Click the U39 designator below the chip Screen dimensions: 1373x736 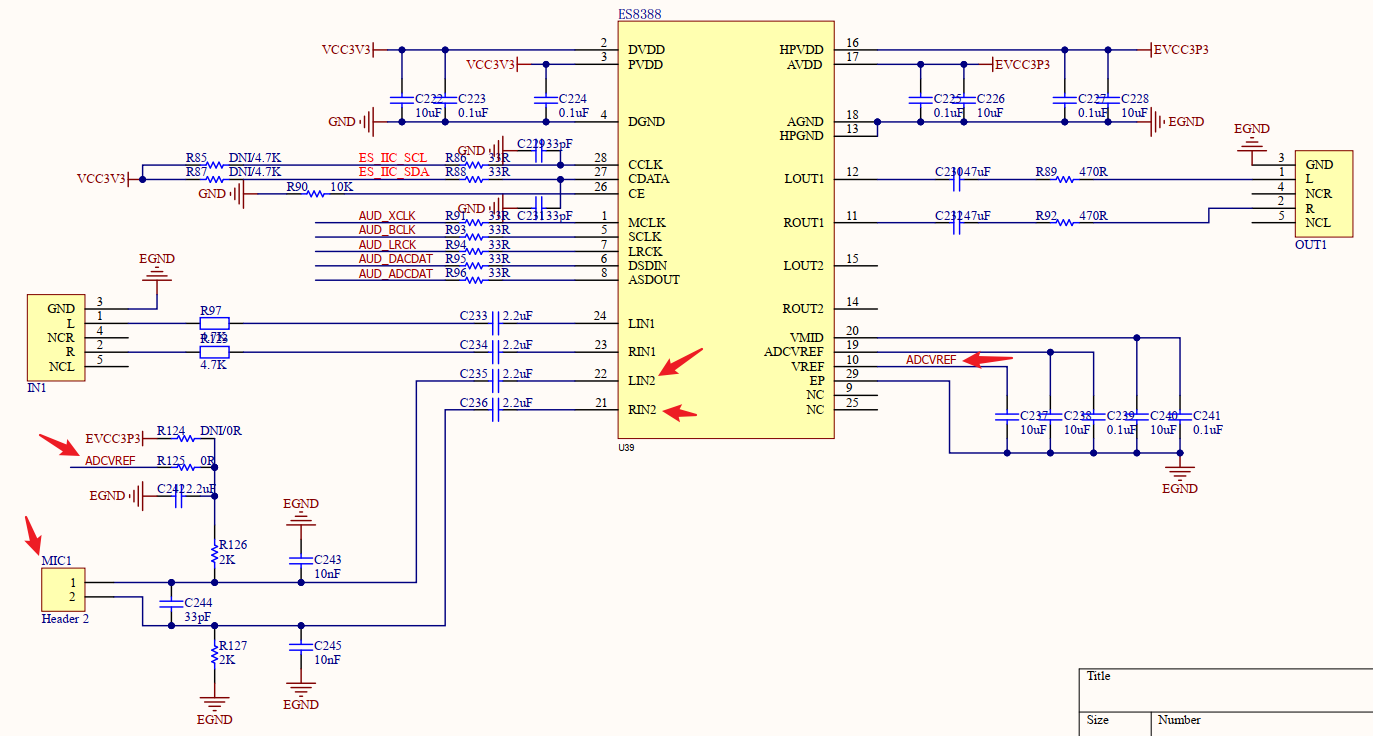[x=626, y=448]
